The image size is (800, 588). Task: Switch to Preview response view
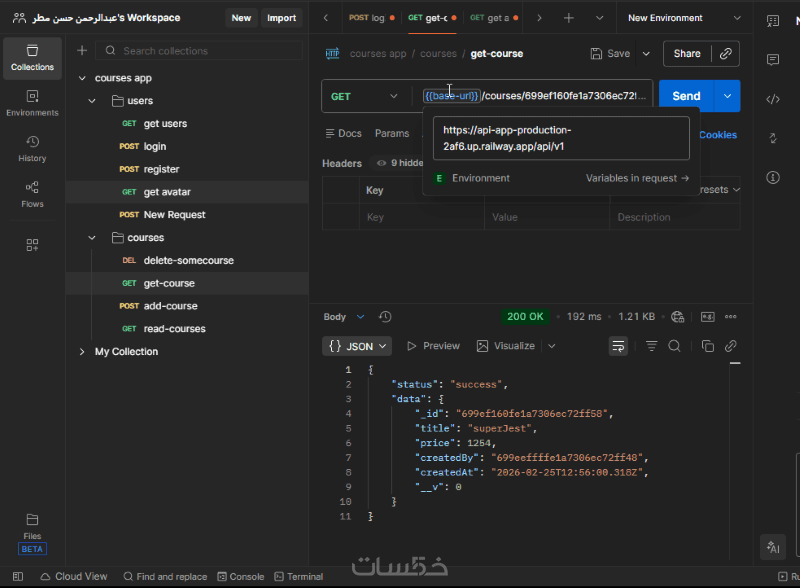[x=434, y=346]
